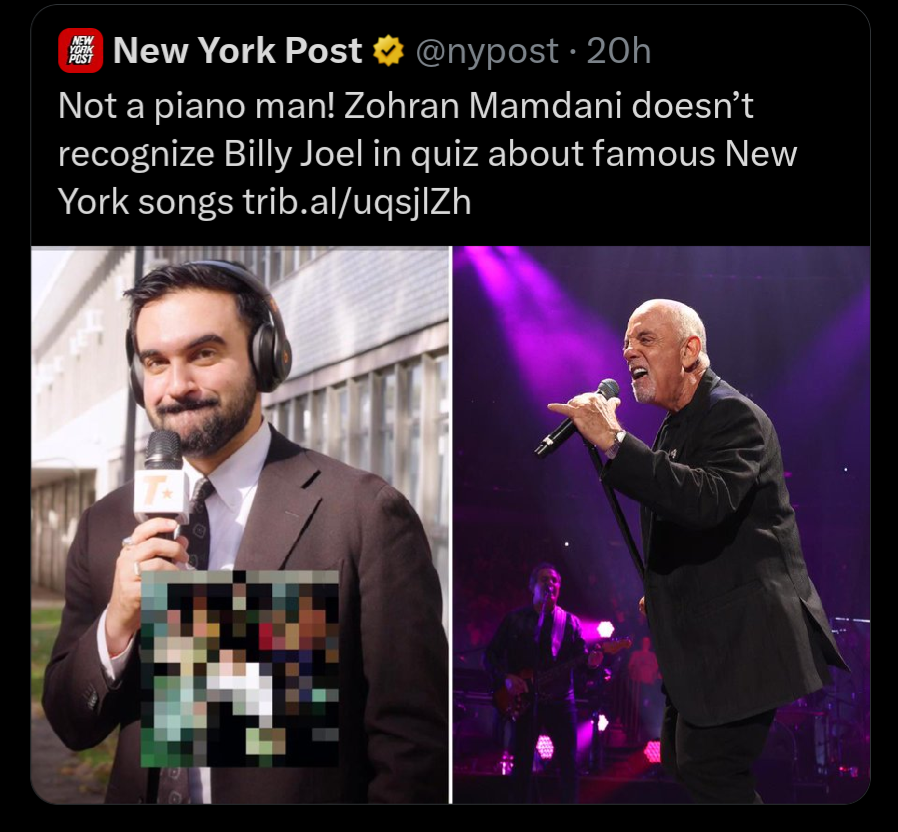
Task: Open the New York Post profile avatar
Action: (x=80, y=50)
